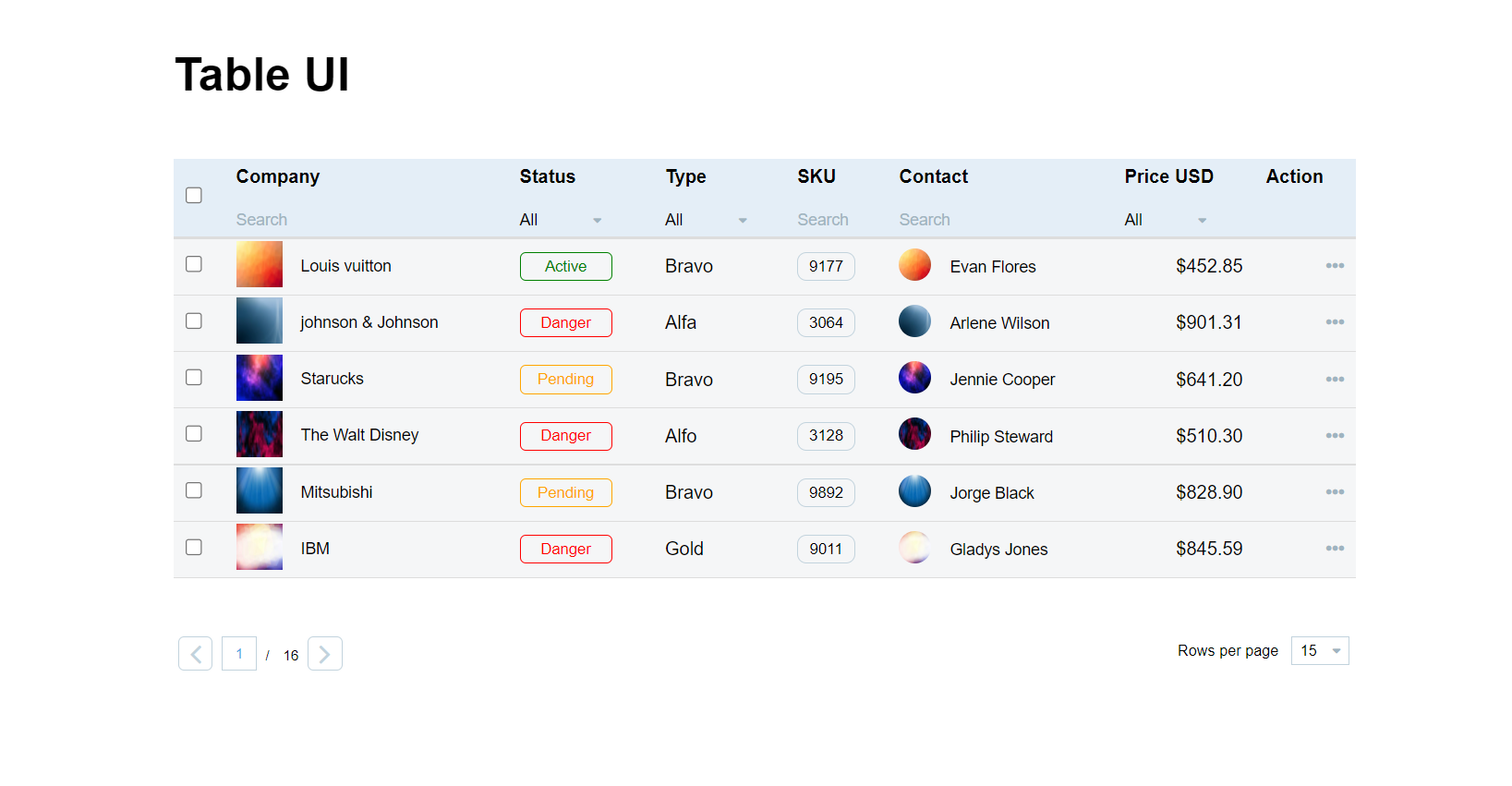Click the Starucks company thumbnail
This screenshot has width=1512, height=786.
pos(260,378)
